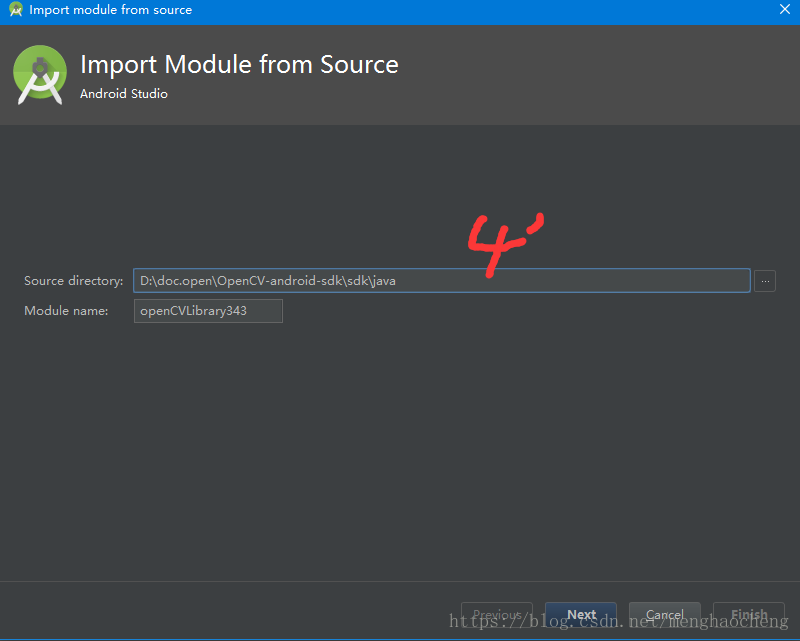Click the Module name label

[x=66, y=311]
